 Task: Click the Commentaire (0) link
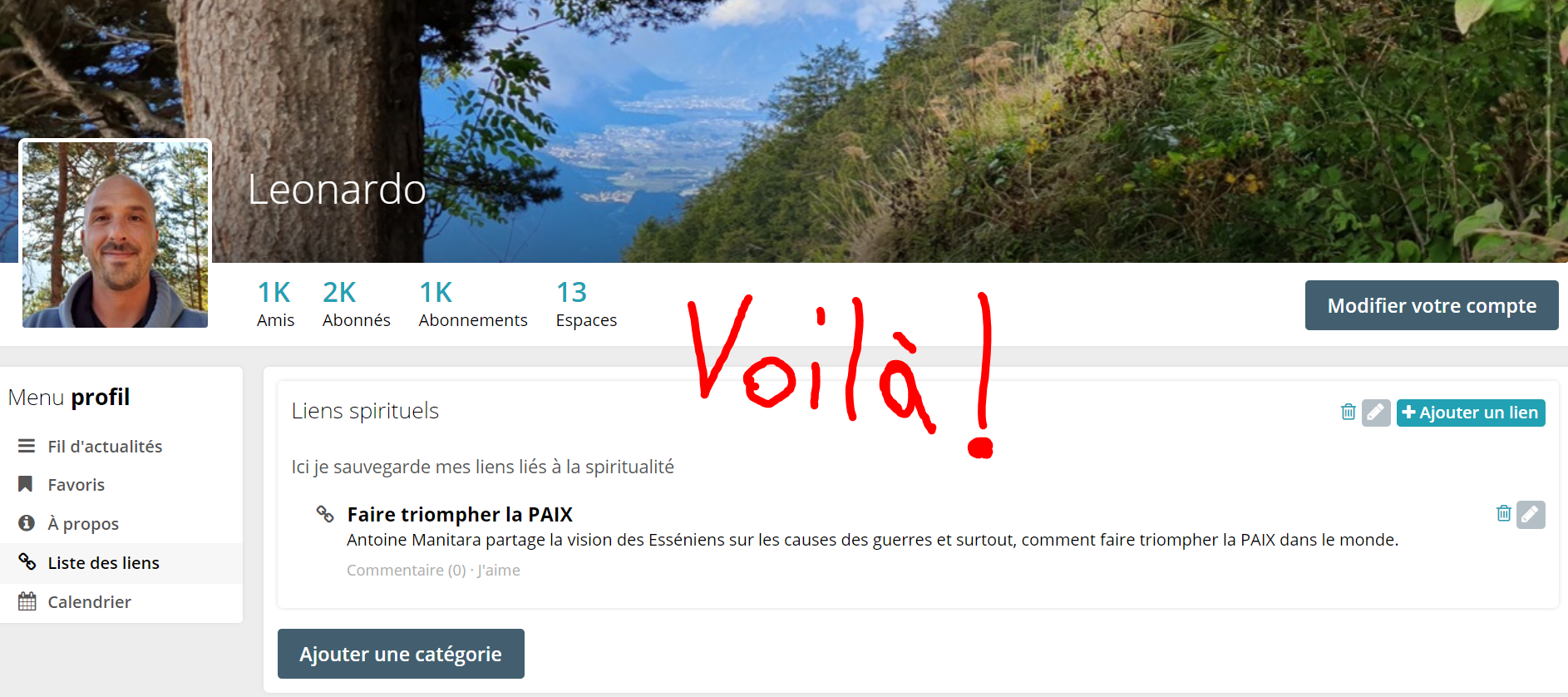point(406,571)
